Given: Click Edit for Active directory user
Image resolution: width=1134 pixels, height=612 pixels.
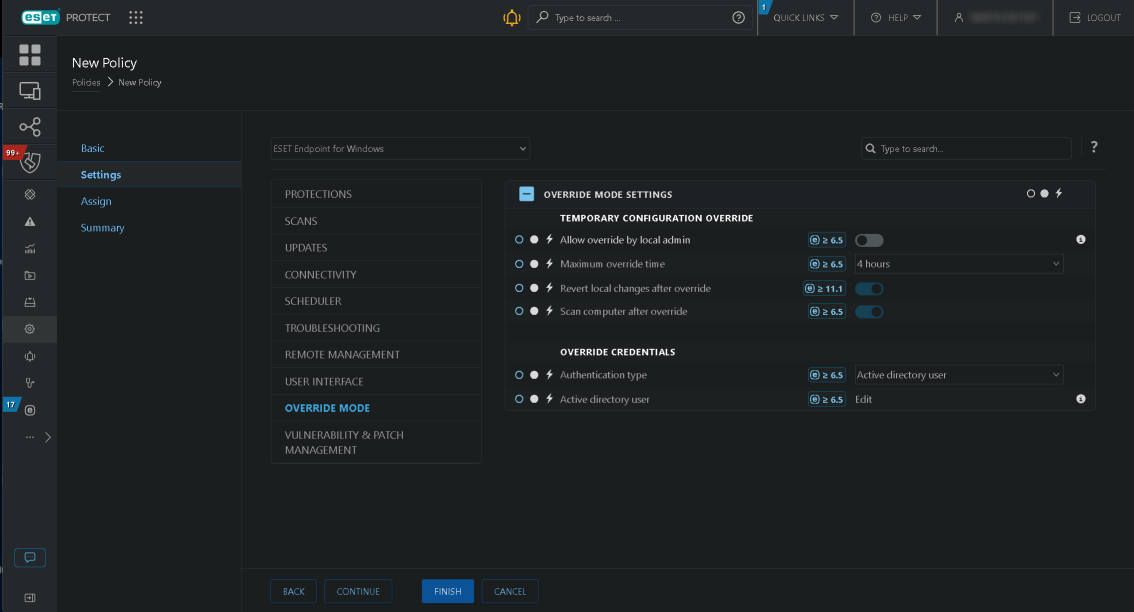Looking at the screenshot, I should pos(864,399).
